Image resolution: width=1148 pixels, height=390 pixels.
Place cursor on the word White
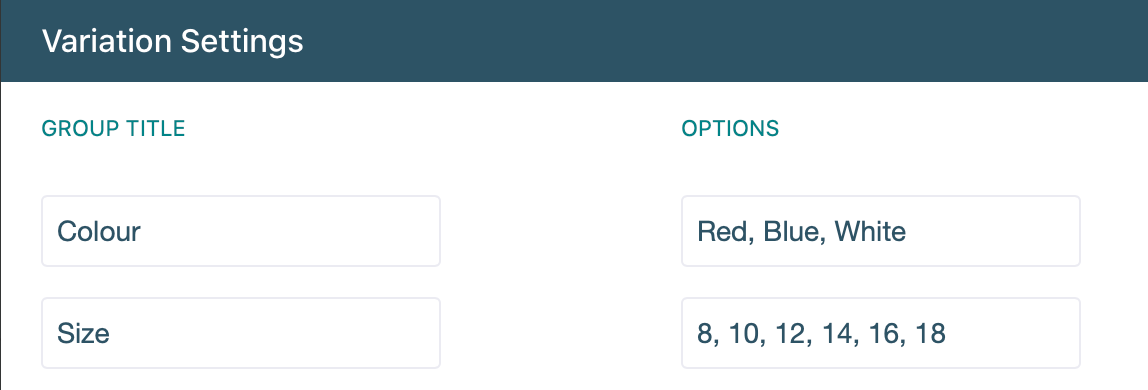point(871,232)
